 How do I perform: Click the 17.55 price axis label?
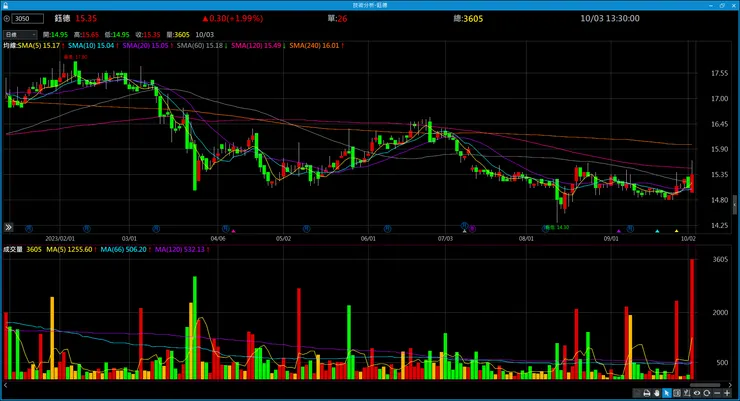pyautogui.click(x=719, y=73)
